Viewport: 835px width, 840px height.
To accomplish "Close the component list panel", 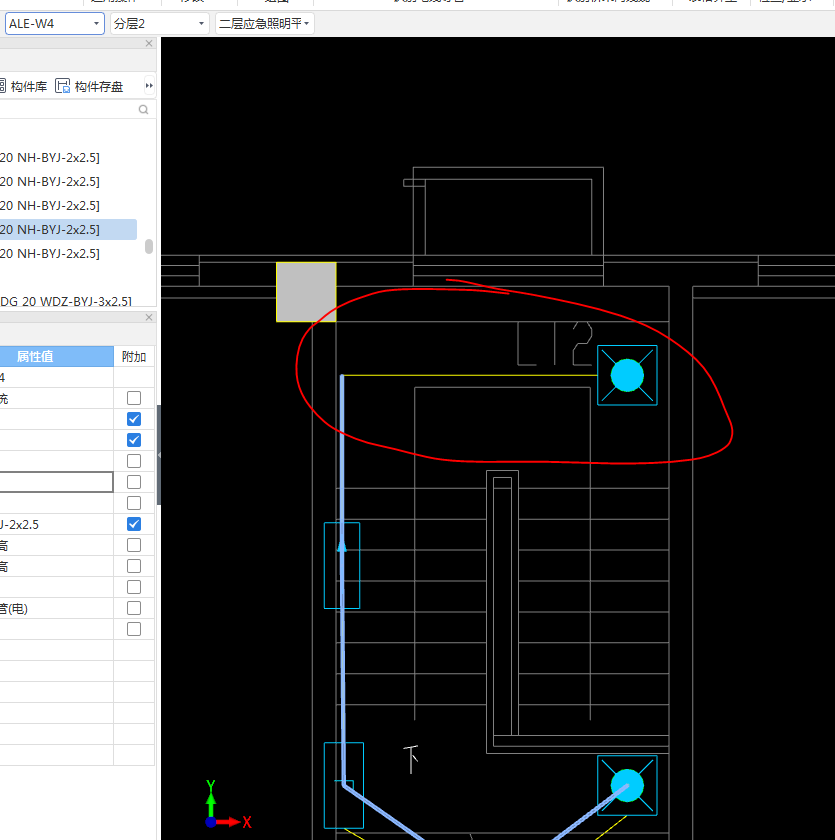I will pyautogui.click(x=149, y=43).
